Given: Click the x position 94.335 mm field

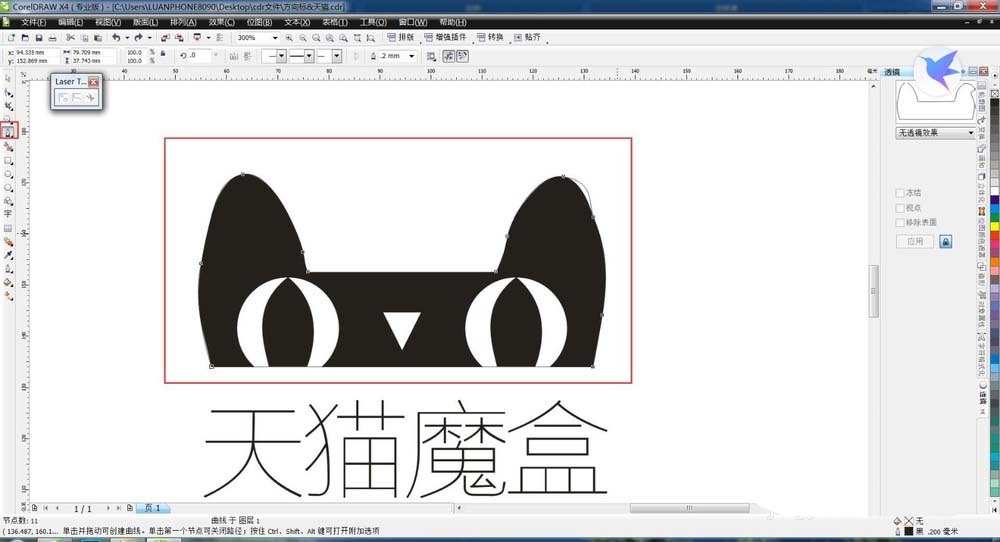Looking at the screenshot, I should 36,52.
